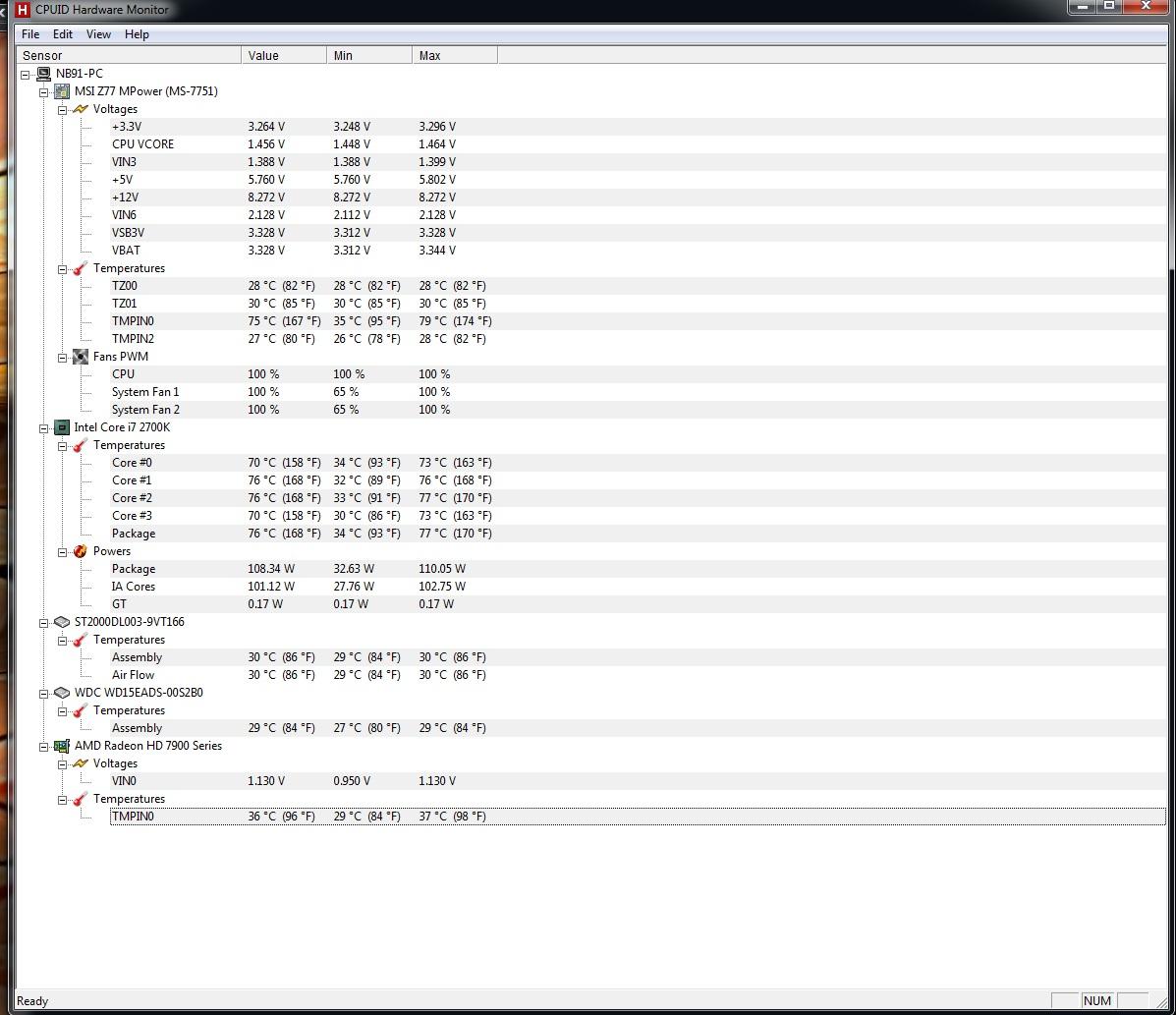Click the Max column header
This screenshot has height=1015, width=1176.
coord(455,55)
